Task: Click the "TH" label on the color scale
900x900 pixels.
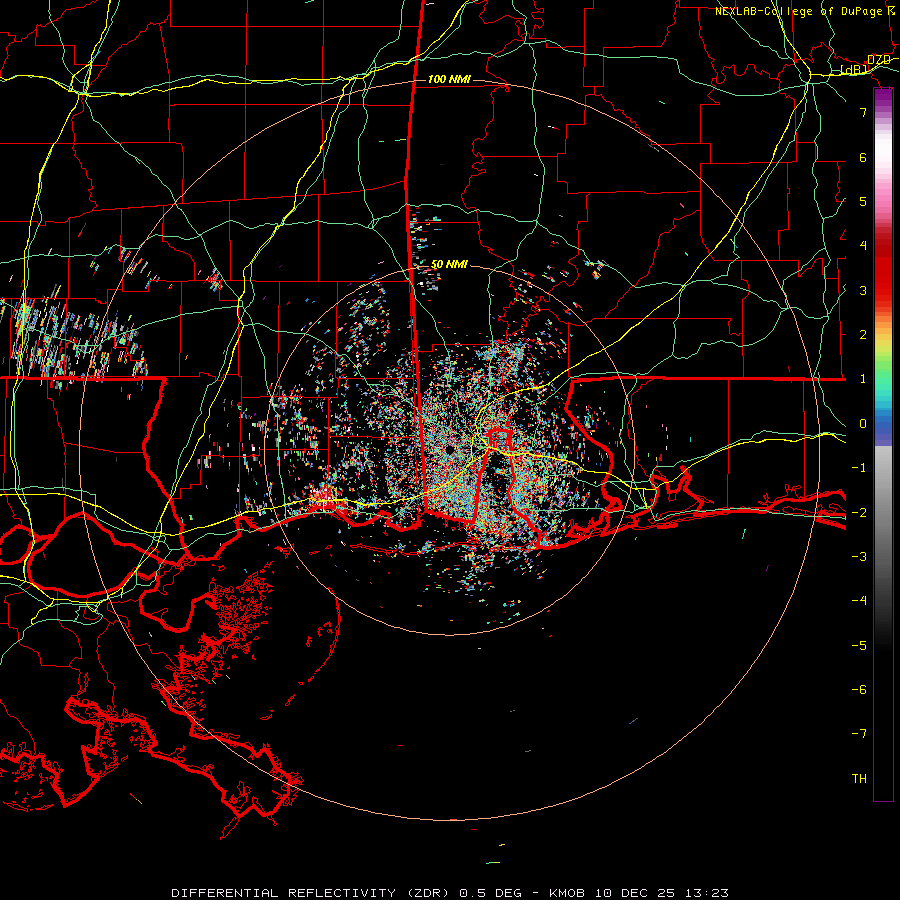Action: point(859,779)
